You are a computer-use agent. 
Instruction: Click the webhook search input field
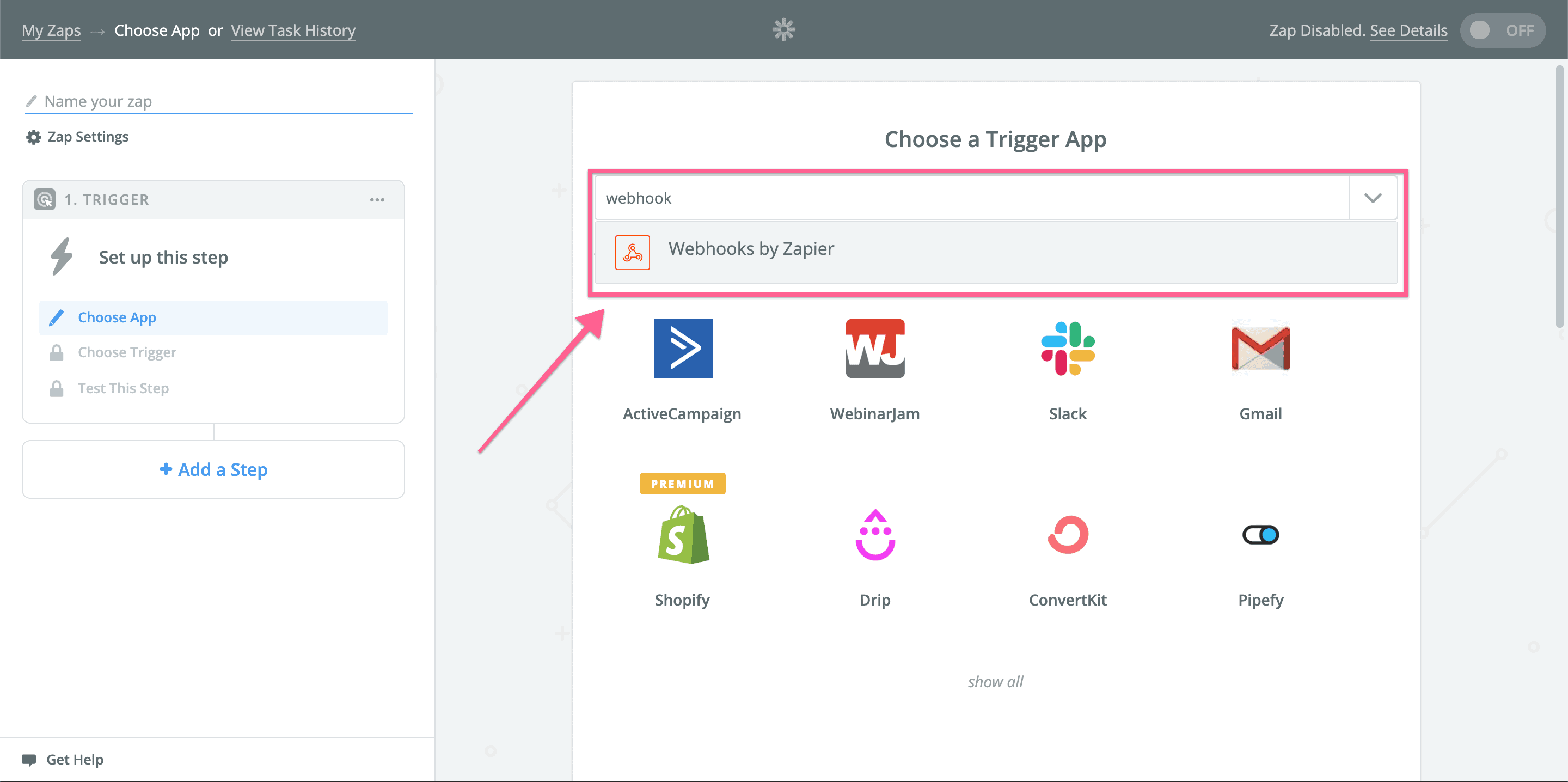(972, 198)
